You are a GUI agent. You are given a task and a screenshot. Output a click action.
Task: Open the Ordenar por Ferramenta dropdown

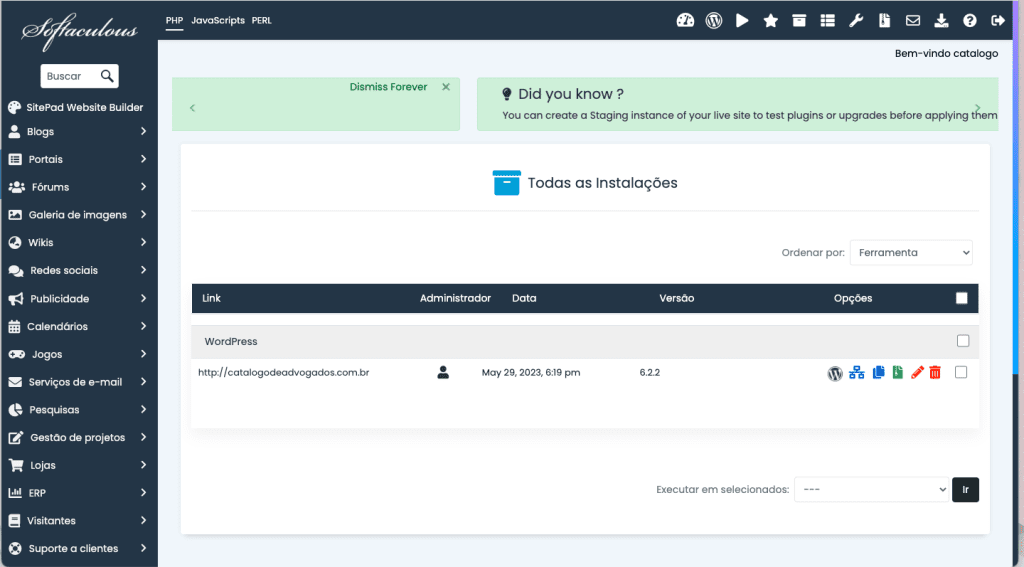(x=911, y=253)
